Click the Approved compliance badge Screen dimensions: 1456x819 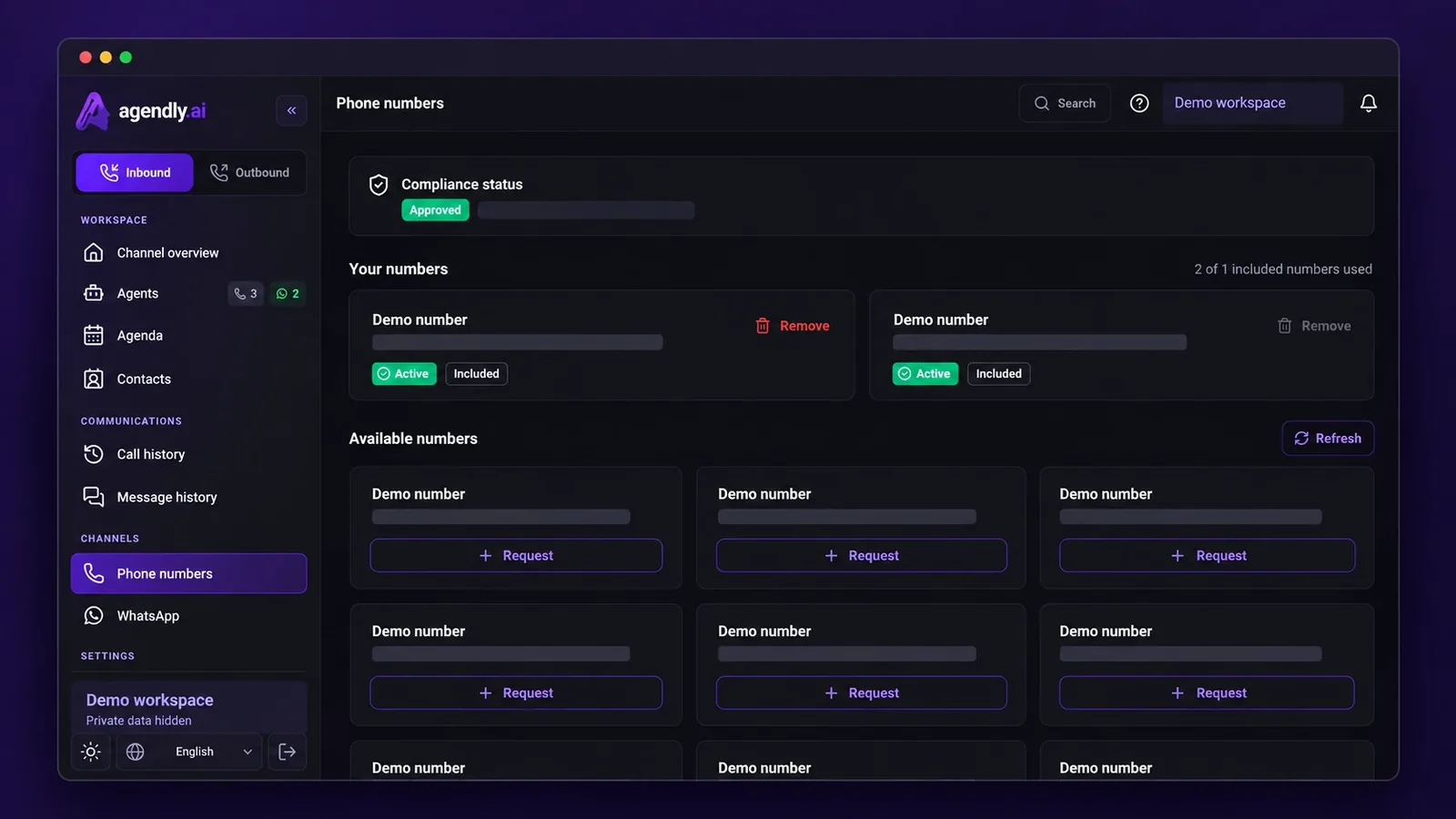435,210
